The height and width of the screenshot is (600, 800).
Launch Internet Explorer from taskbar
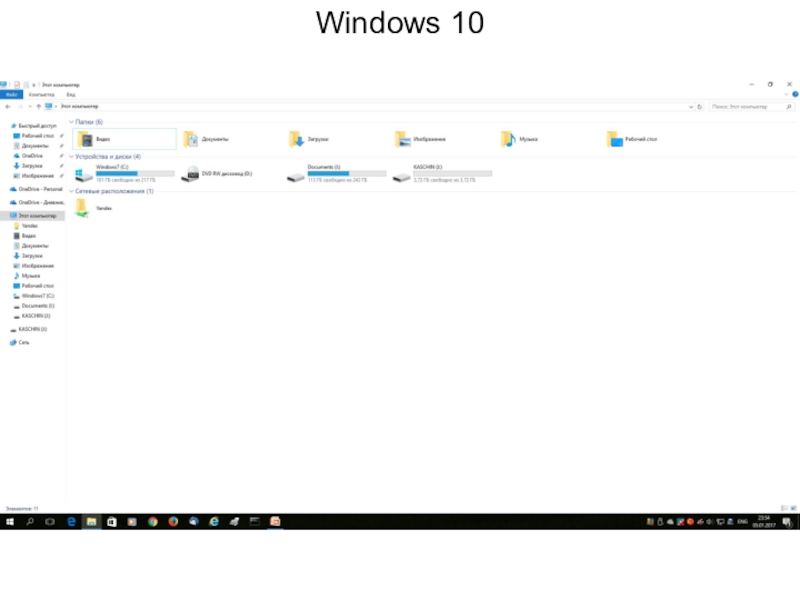214,521
